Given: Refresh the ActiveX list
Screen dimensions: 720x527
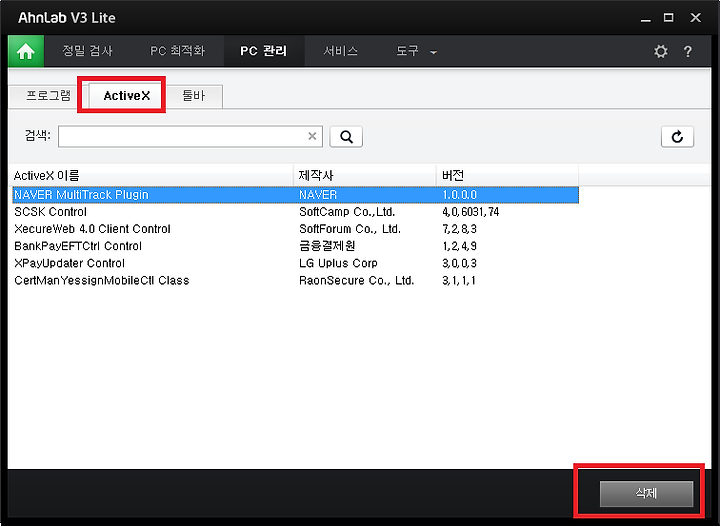Looking at the screenshot, I should point(677,137).
